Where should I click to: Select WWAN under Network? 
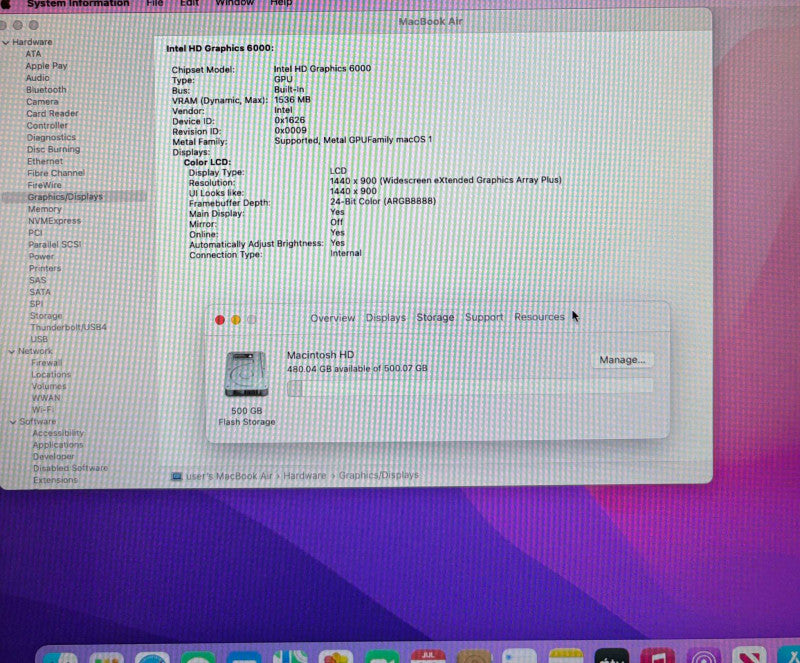(x=46, y=398)
